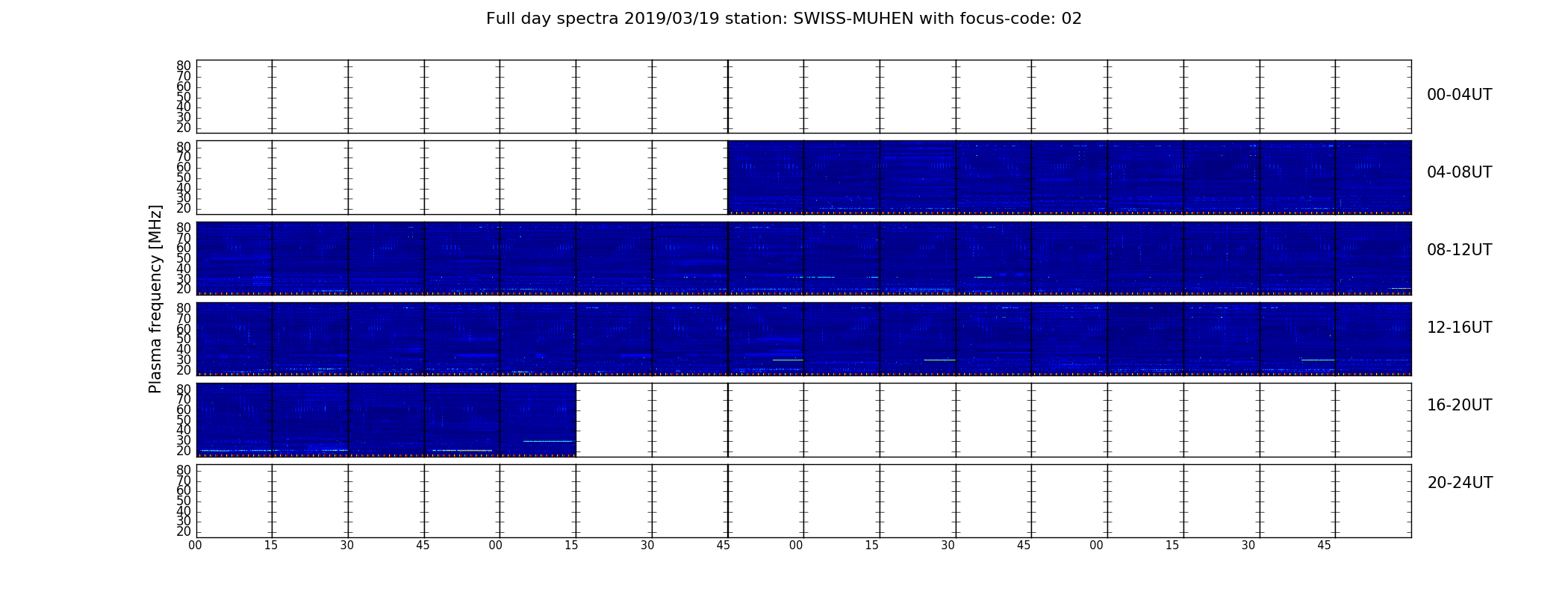
Task: Click the empty 00-04UT spectrum panel
Action: (803, 97)
